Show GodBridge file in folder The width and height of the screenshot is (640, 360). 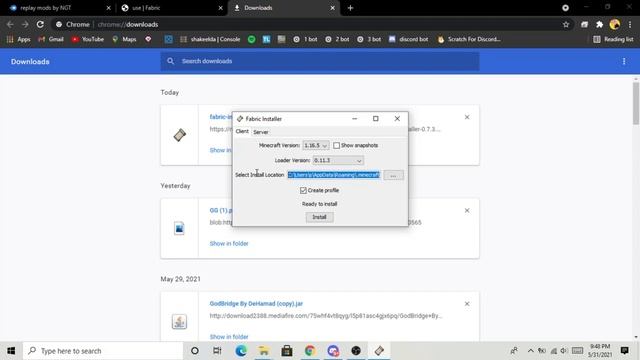[229, 337]
